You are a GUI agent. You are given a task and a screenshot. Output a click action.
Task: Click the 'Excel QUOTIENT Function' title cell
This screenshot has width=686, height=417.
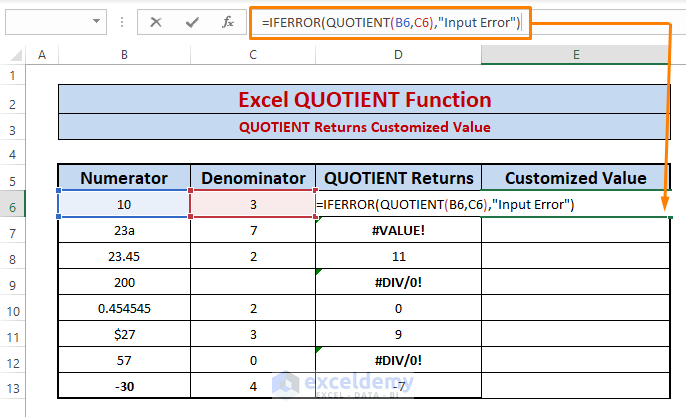[x=364, y=99]
